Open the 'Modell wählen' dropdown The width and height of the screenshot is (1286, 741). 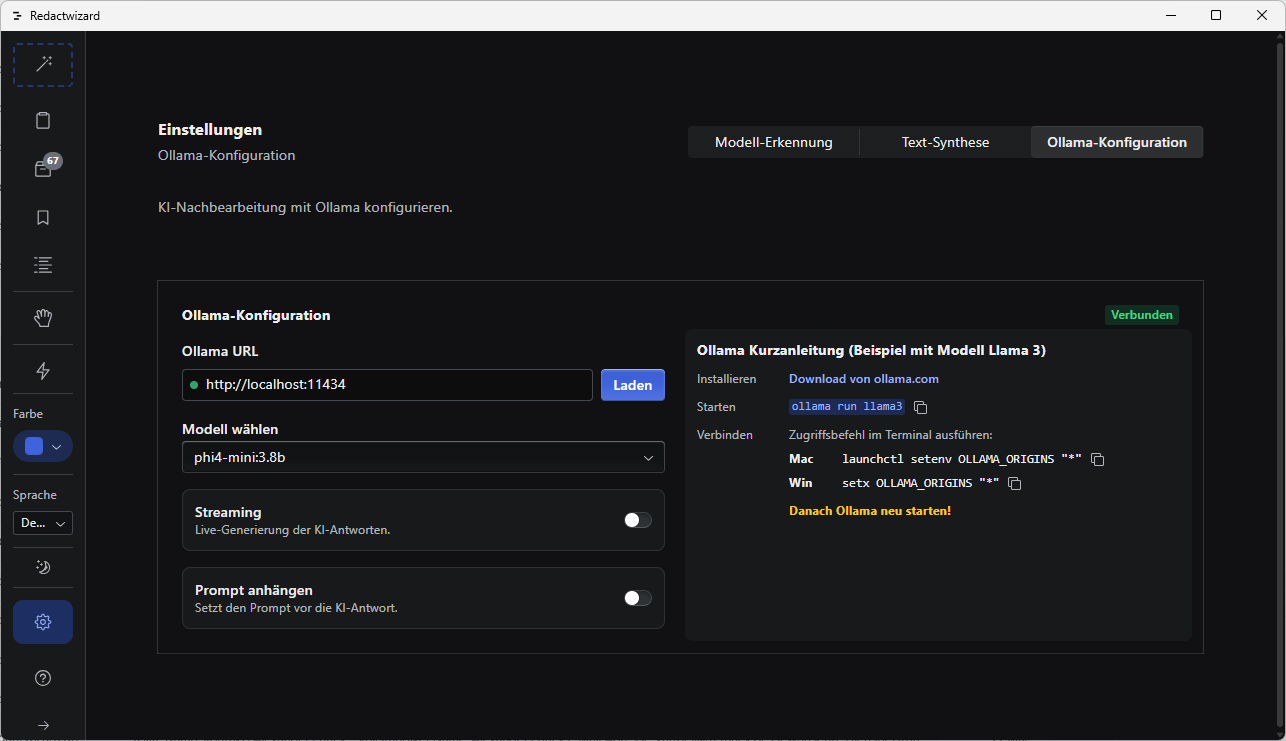coord(423,457)
